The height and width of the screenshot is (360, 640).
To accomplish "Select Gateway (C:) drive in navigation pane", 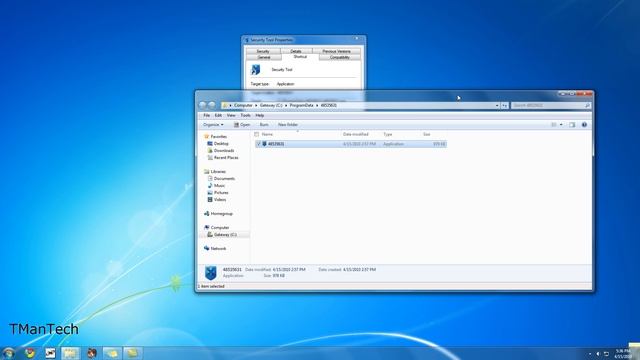I will (222, 235).
